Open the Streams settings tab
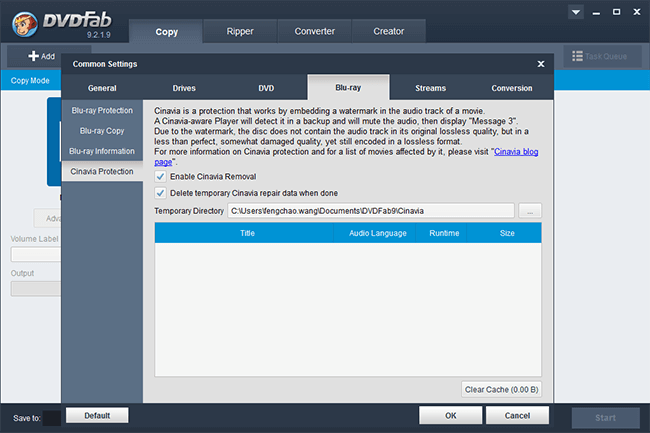 pyautogui.click(x=431, y=88)
